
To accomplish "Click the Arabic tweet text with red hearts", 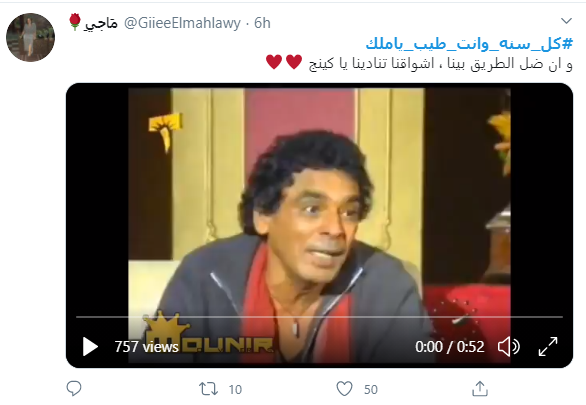I will [419, 63].
